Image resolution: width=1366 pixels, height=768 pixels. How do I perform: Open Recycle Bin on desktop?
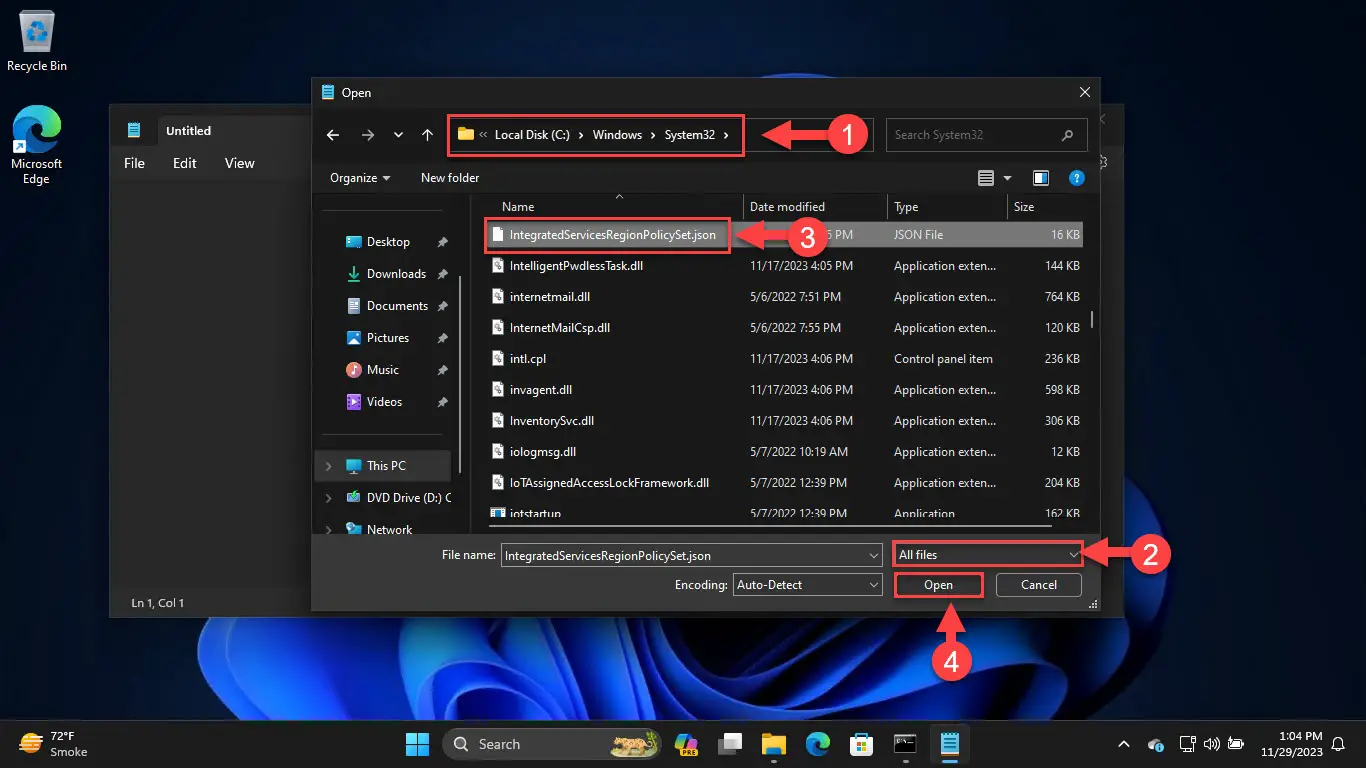pyautogui.click(x=36, y=41)
